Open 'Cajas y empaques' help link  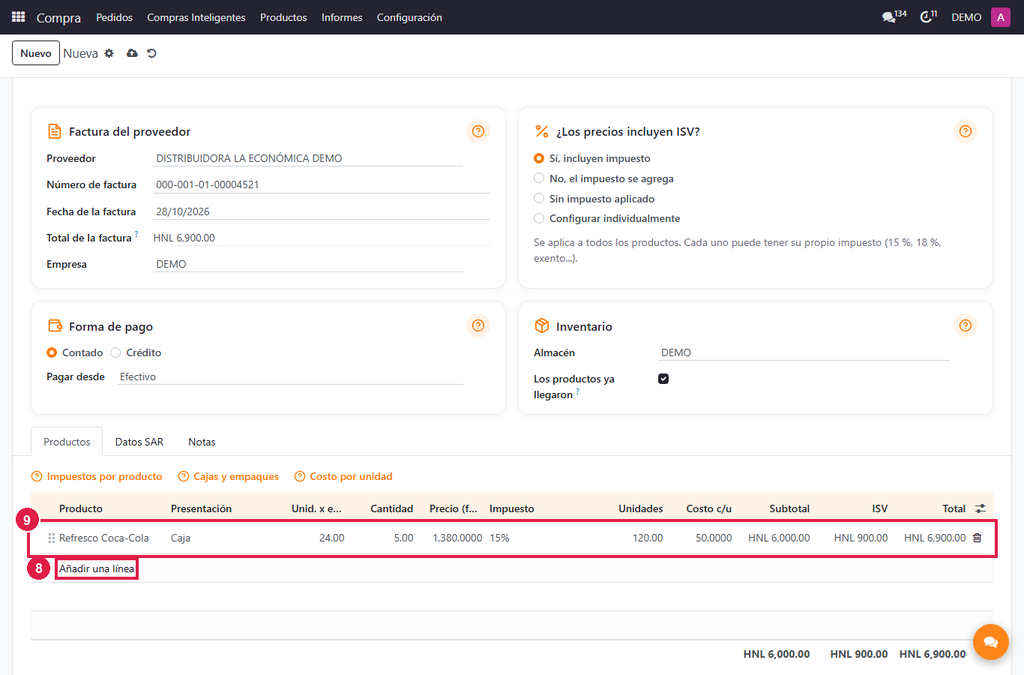pyautogui.click(x=229, y=477)
